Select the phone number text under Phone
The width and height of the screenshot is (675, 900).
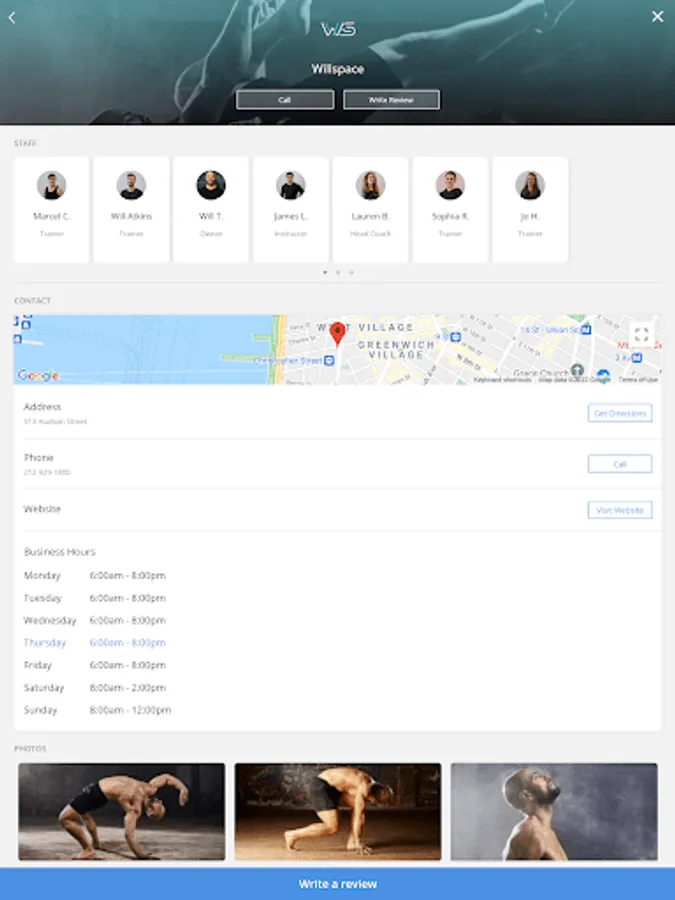[47, 472]
